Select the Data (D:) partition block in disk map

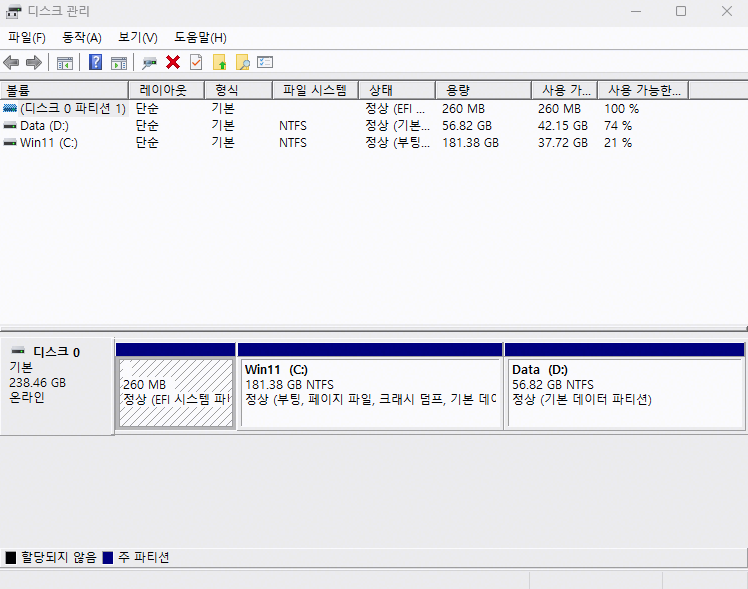click(625, 392)
